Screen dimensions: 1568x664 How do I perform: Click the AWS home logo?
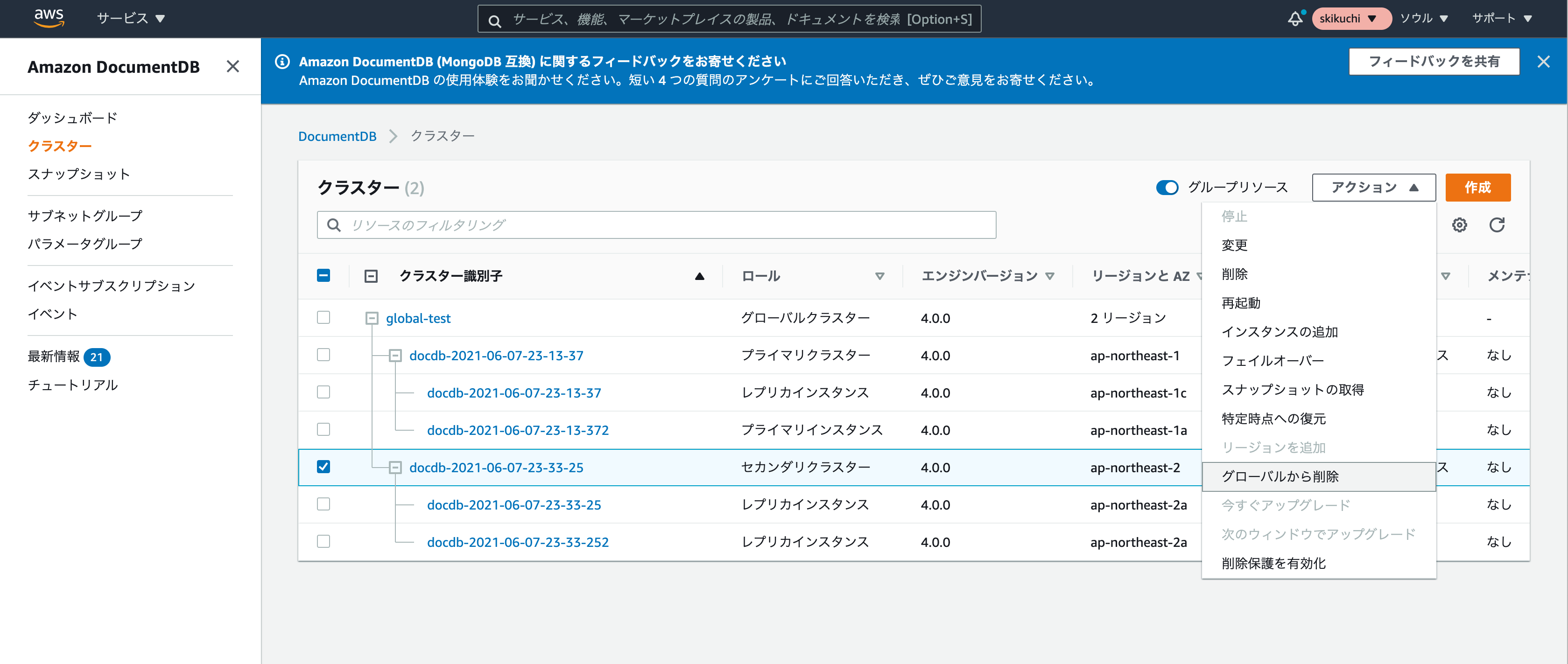click(x=49, y=18)
